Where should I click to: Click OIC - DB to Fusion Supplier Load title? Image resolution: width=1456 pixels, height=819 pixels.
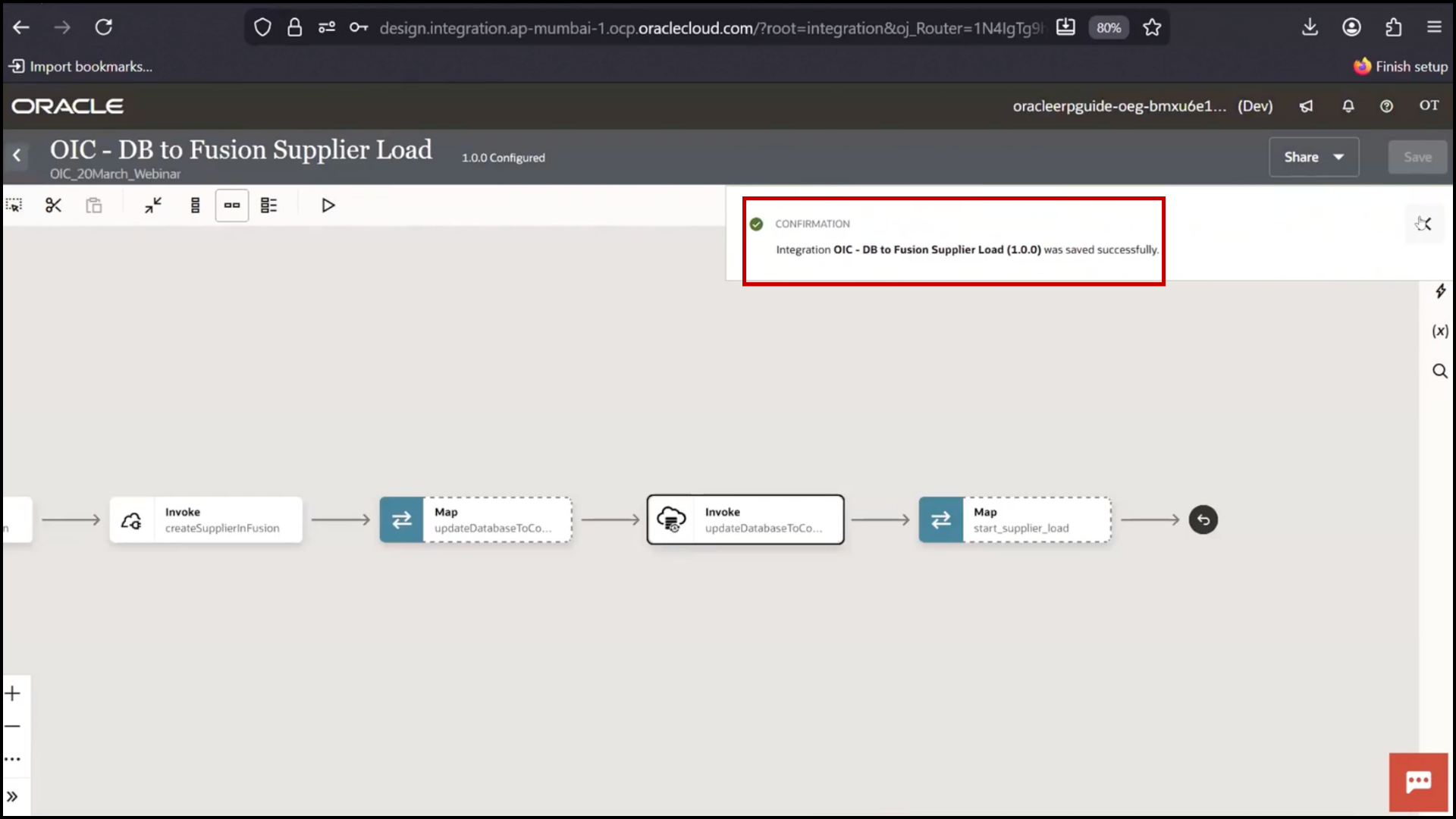click(x=241, y=149)
